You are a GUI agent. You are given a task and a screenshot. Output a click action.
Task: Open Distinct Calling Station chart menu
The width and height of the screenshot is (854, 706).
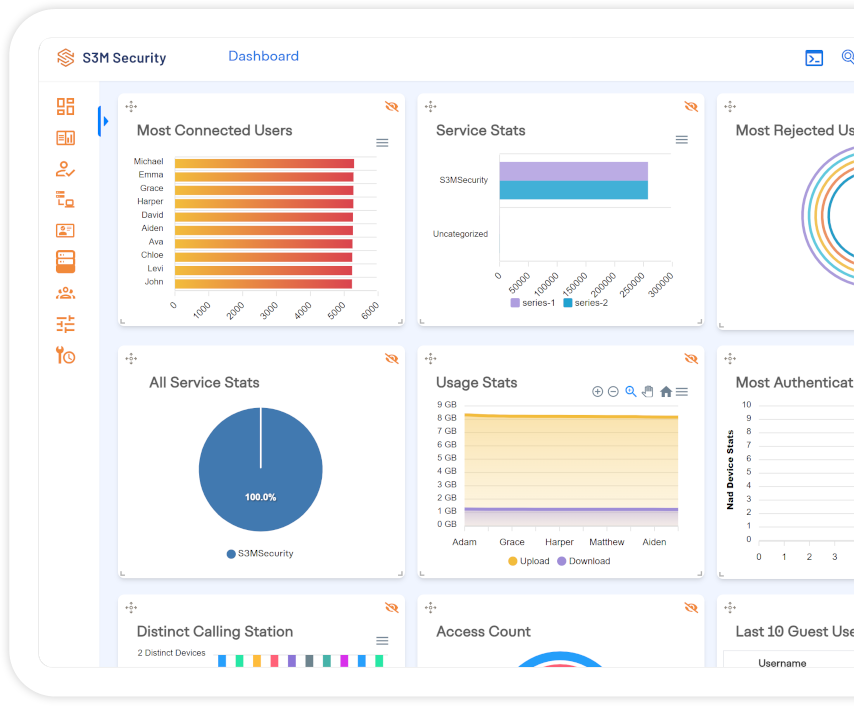(x=382, y=641)
